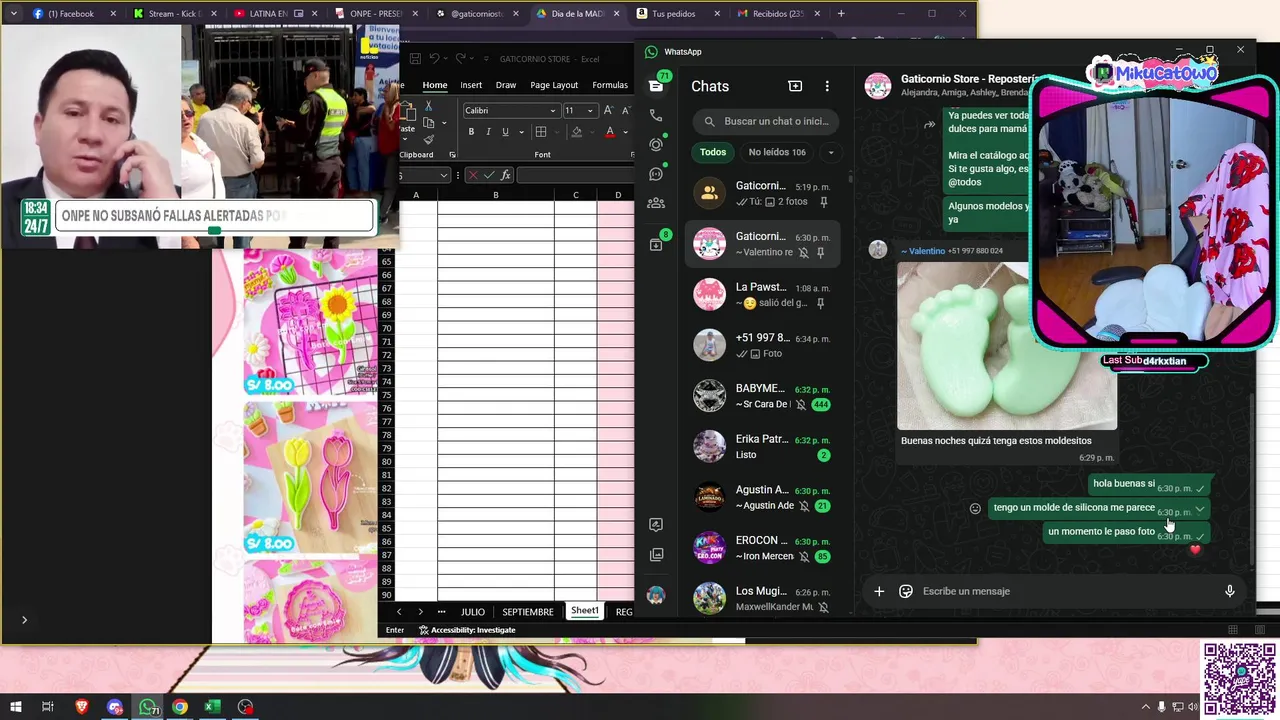
Task: Click the emoji reaction icon beside 'tengo un molde' message
Action: tap(975, 508)
